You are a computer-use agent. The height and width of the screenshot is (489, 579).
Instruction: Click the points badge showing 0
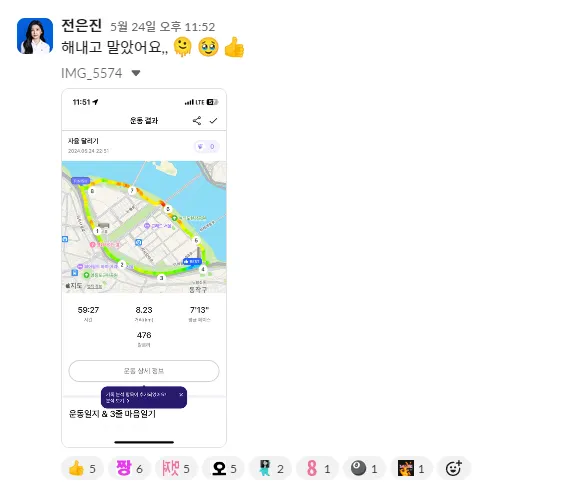pyautogui.click(x=207, y=147)
